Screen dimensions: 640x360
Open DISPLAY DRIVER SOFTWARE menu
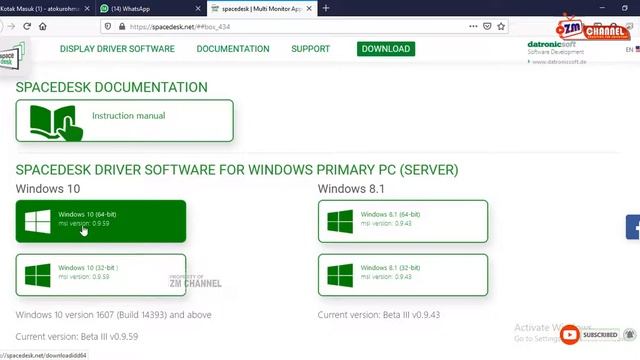117,49
